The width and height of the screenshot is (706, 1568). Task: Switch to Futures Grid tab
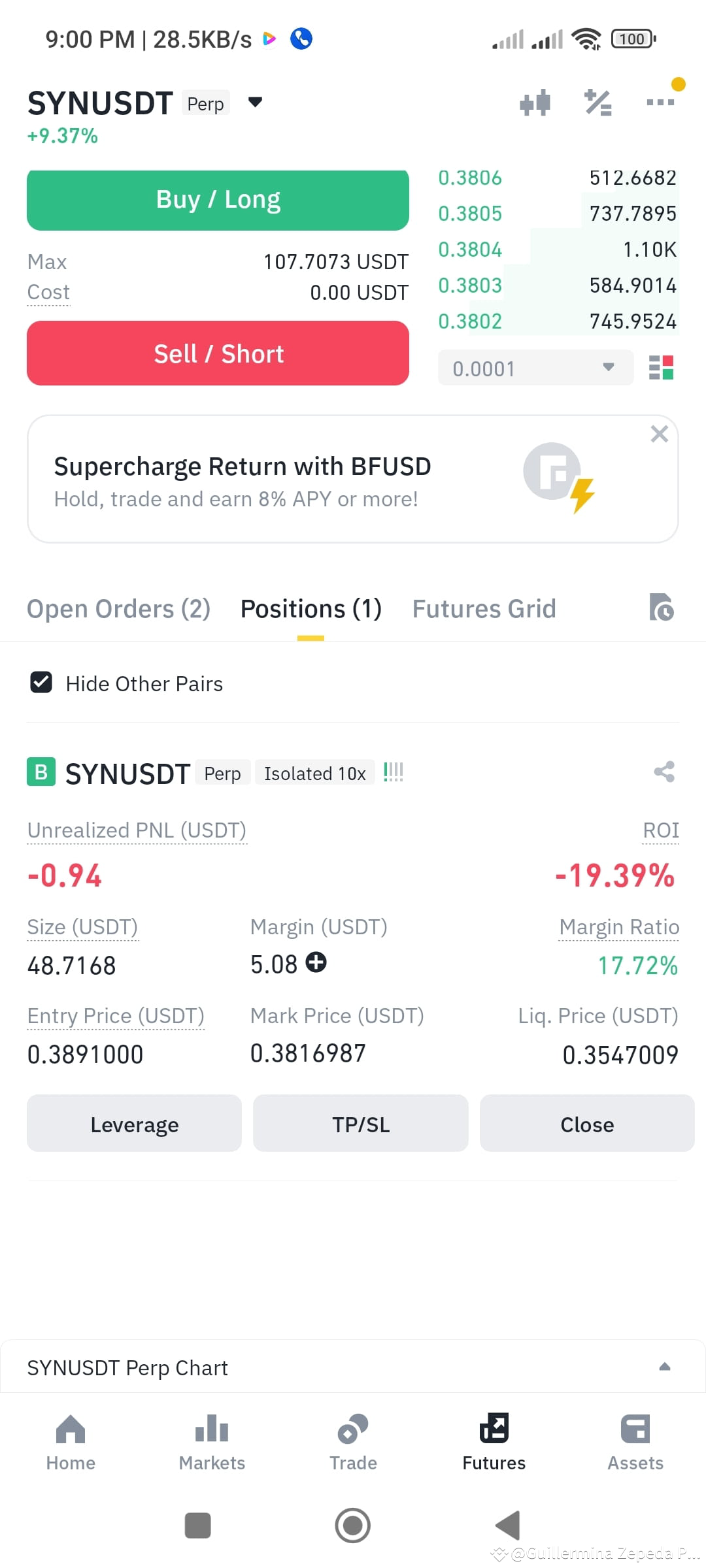pos(484,608)
